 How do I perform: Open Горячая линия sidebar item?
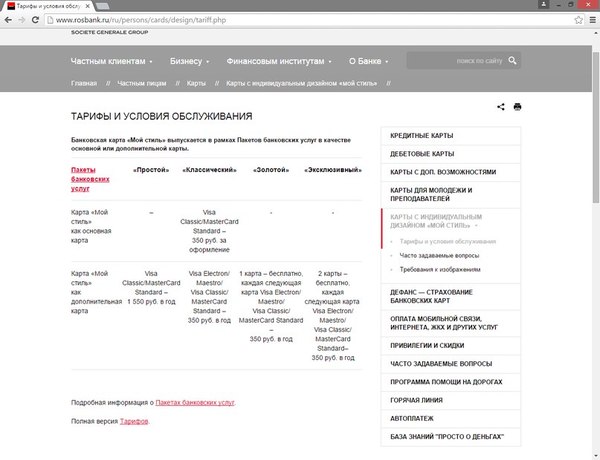click(x=451, y=400)
